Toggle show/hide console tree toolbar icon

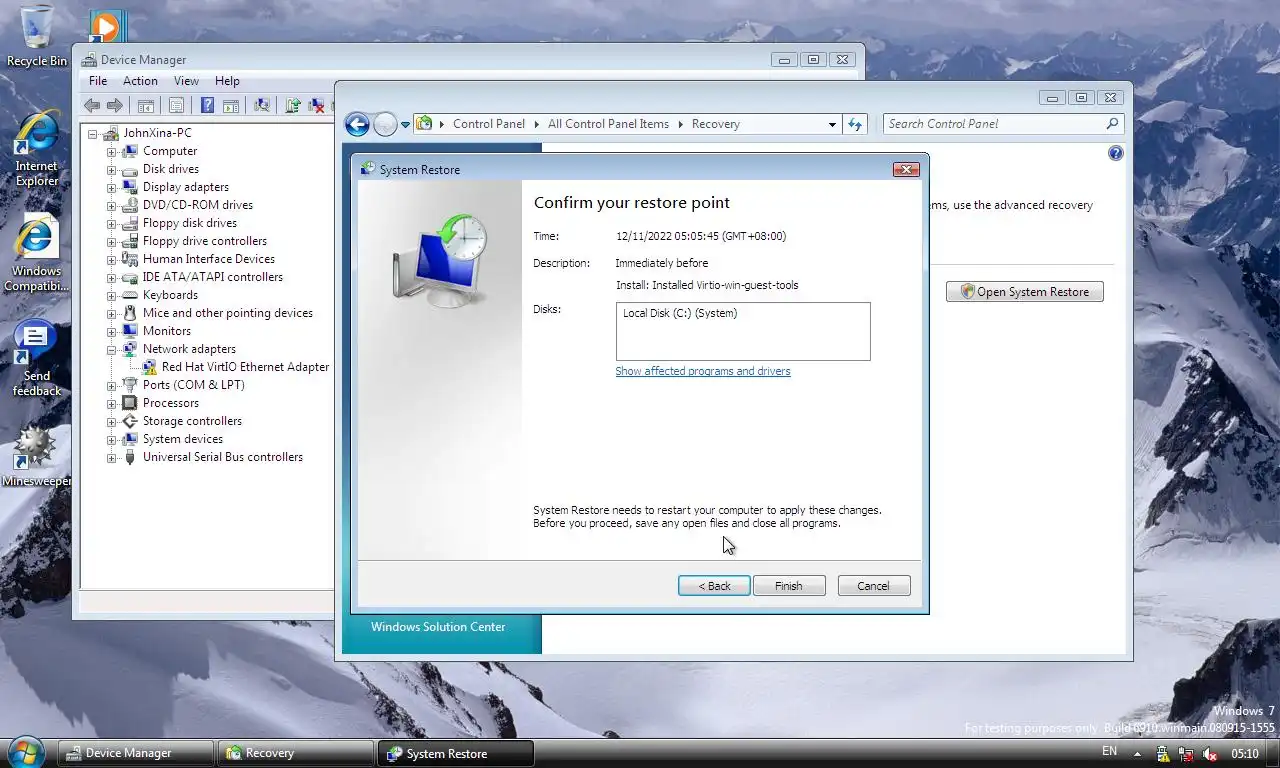pos(146,105)
